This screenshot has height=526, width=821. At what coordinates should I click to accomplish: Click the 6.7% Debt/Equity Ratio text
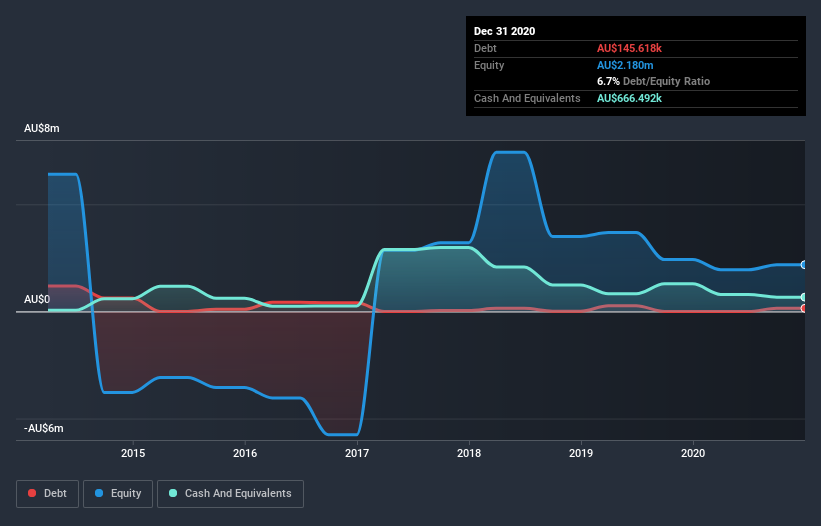pos(653,82)
